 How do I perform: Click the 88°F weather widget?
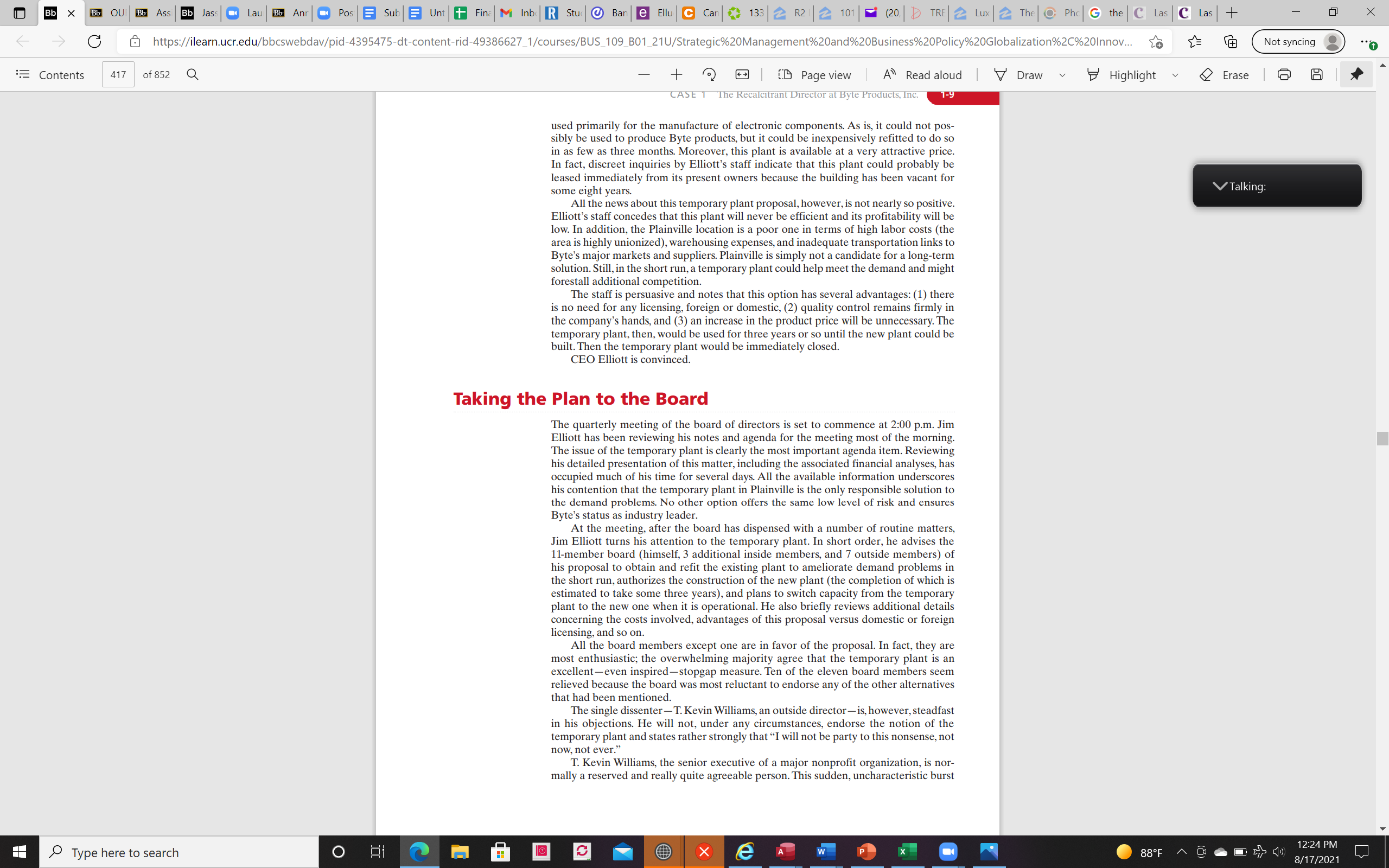pyautogui.click(x=1139, y=852)
